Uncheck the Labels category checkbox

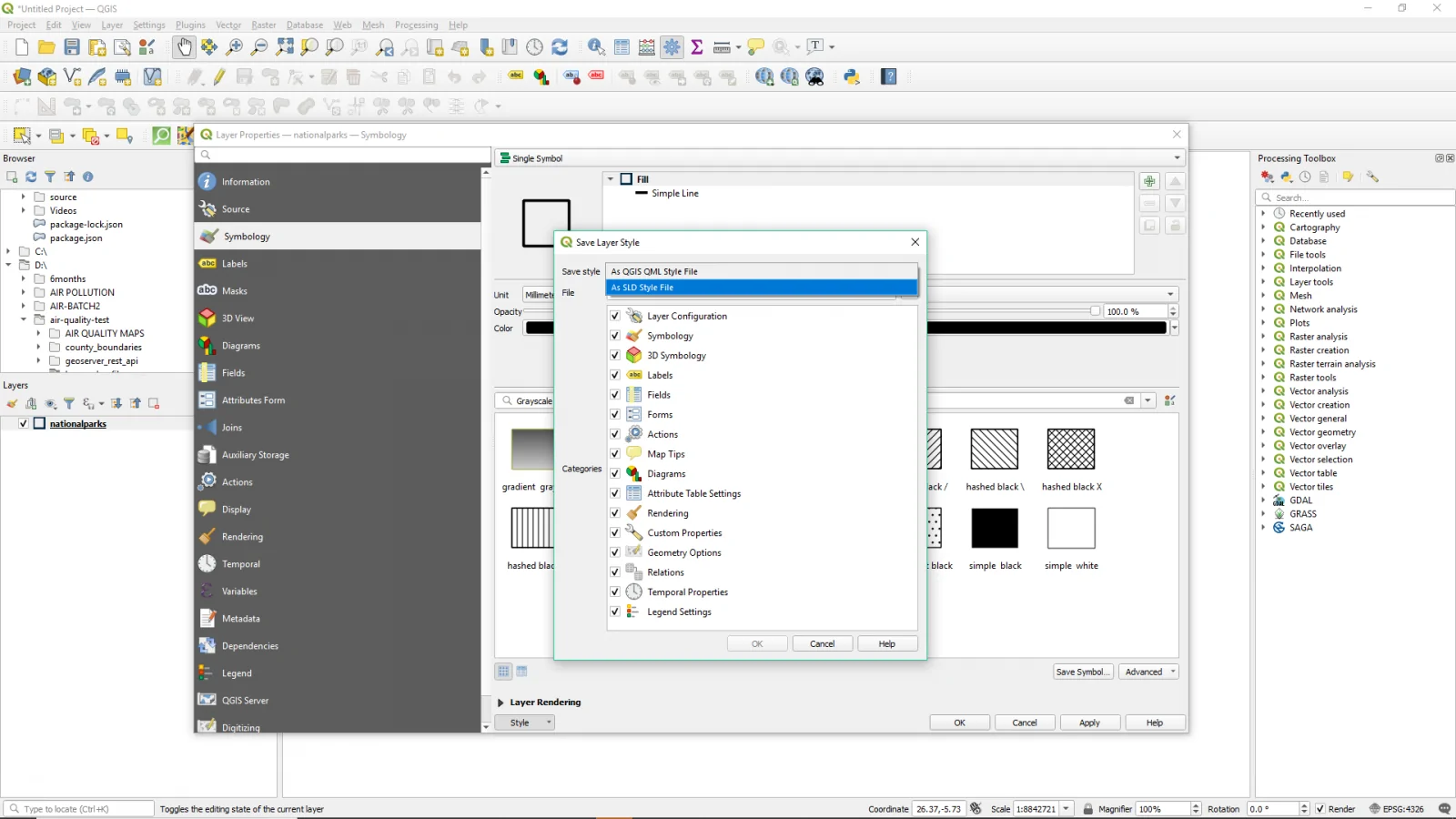pos(615,375)
